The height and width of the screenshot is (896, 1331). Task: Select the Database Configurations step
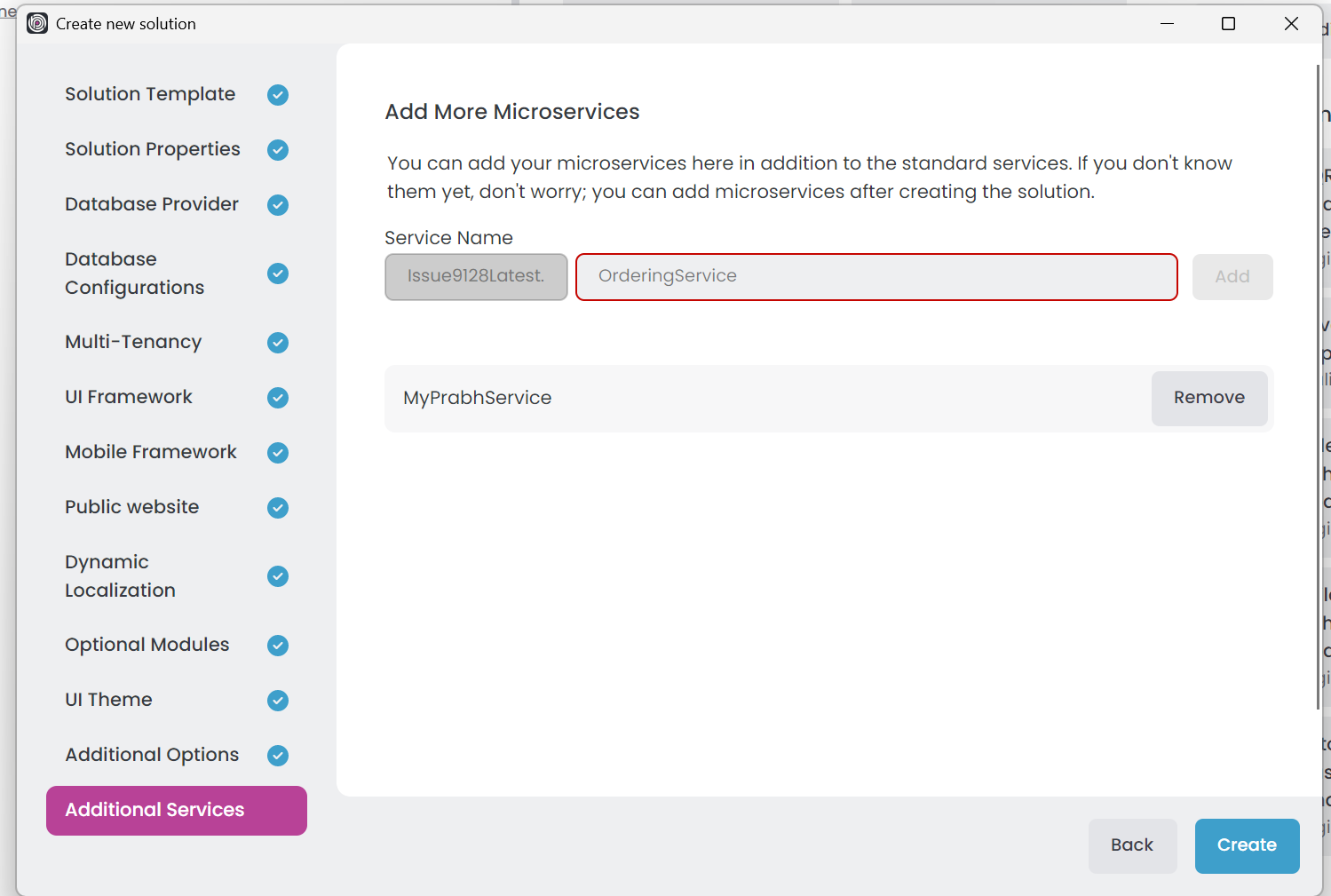pos(134,274)
